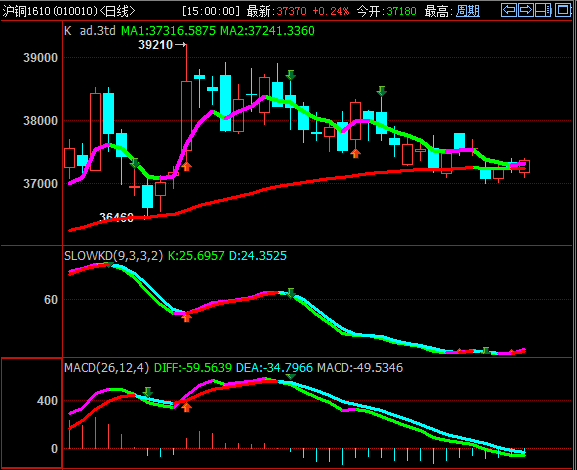This screenshot has width=577, height=470.
Task: Click the D:24.3525 value
Action: tap(258, 256)
